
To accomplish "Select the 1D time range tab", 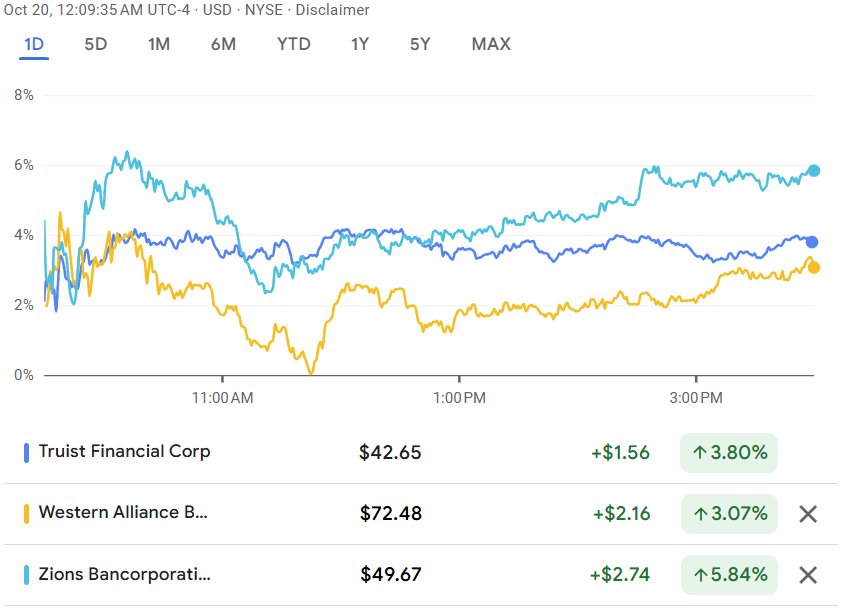I will (x=35, y=44).
